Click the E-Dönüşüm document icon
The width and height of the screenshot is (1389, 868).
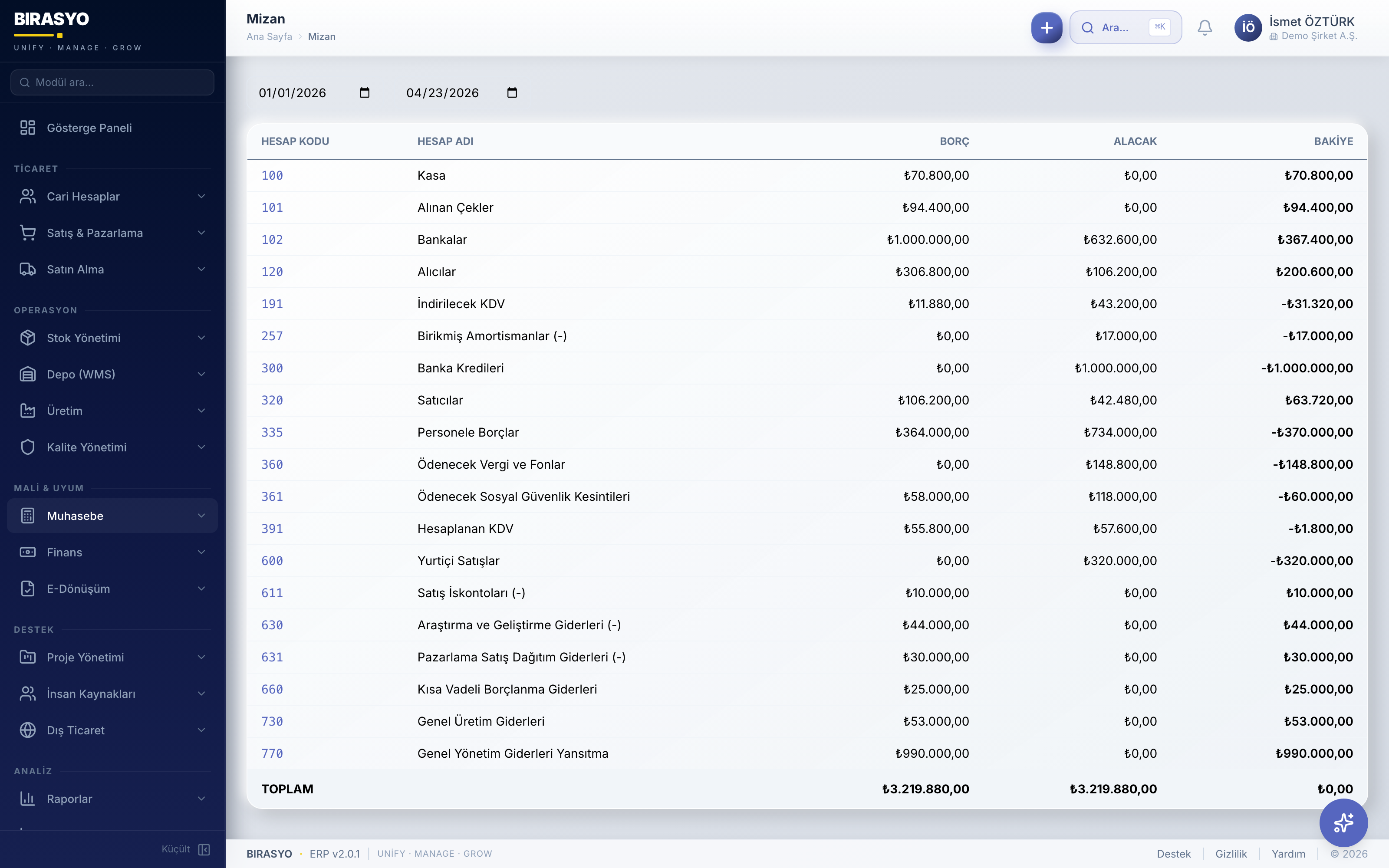pos(27,589)
